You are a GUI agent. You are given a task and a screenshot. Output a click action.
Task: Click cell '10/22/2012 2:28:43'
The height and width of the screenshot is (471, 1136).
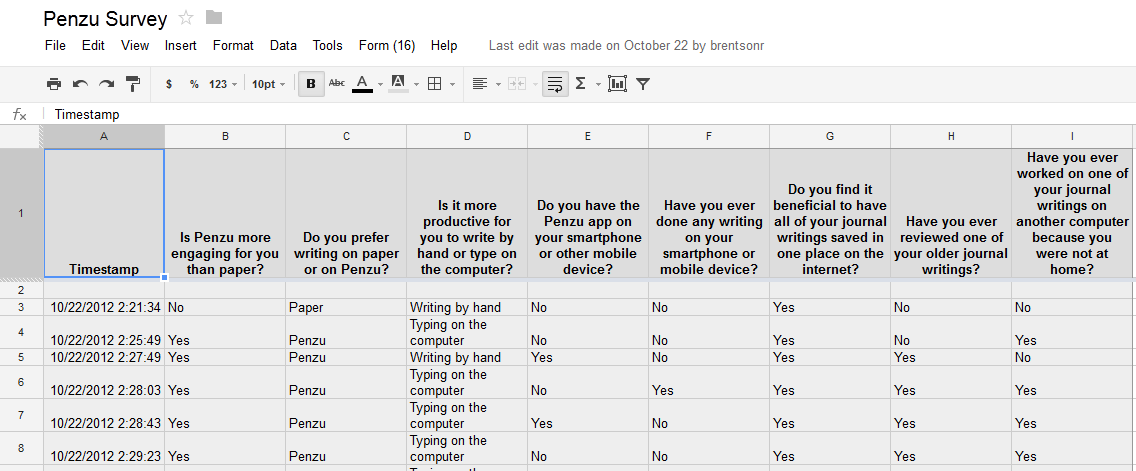[104, 415]
